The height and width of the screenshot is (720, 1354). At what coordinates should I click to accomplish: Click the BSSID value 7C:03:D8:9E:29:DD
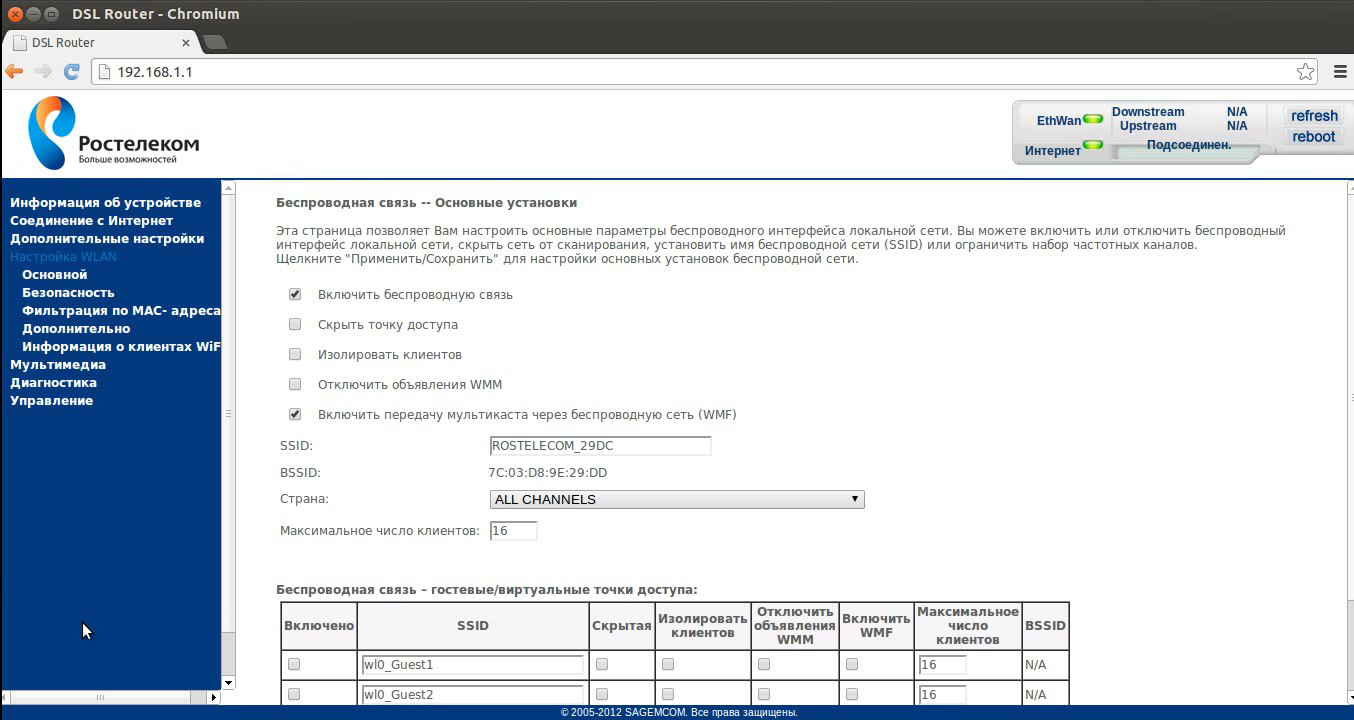click(548, 473)
